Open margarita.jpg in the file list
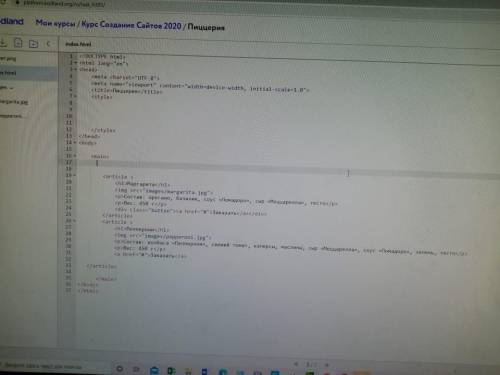The image size is (500, 375). (14, 102)
